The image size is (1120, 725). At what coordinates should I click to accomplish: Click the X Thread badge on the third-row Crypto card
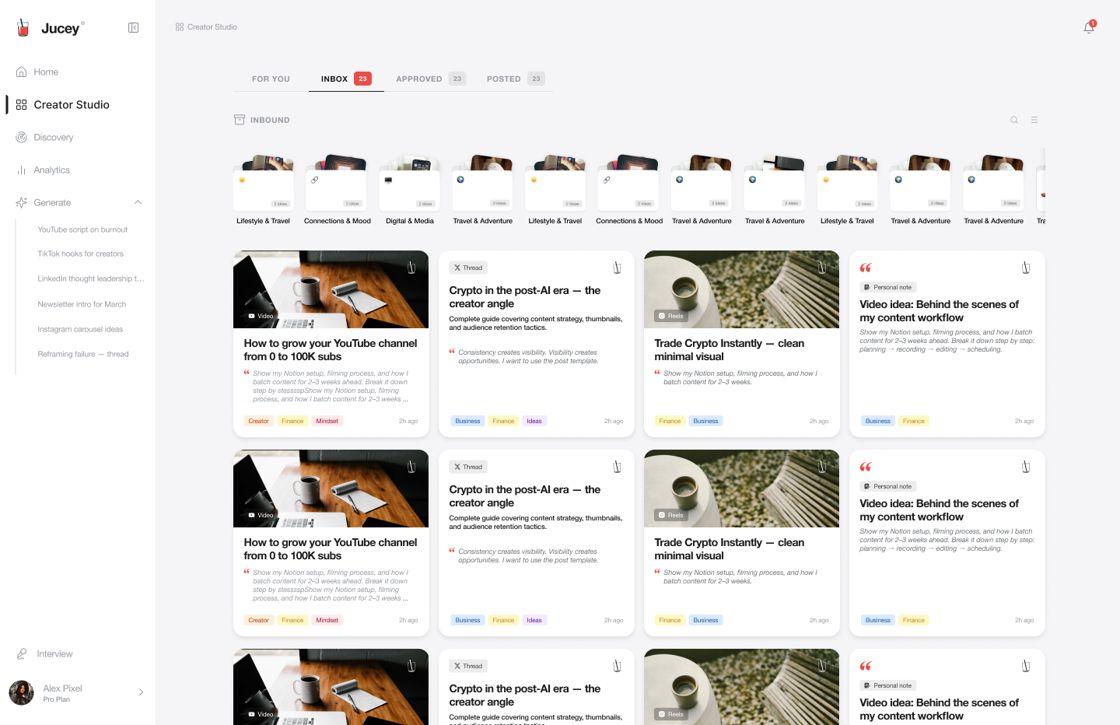[469, 666]
